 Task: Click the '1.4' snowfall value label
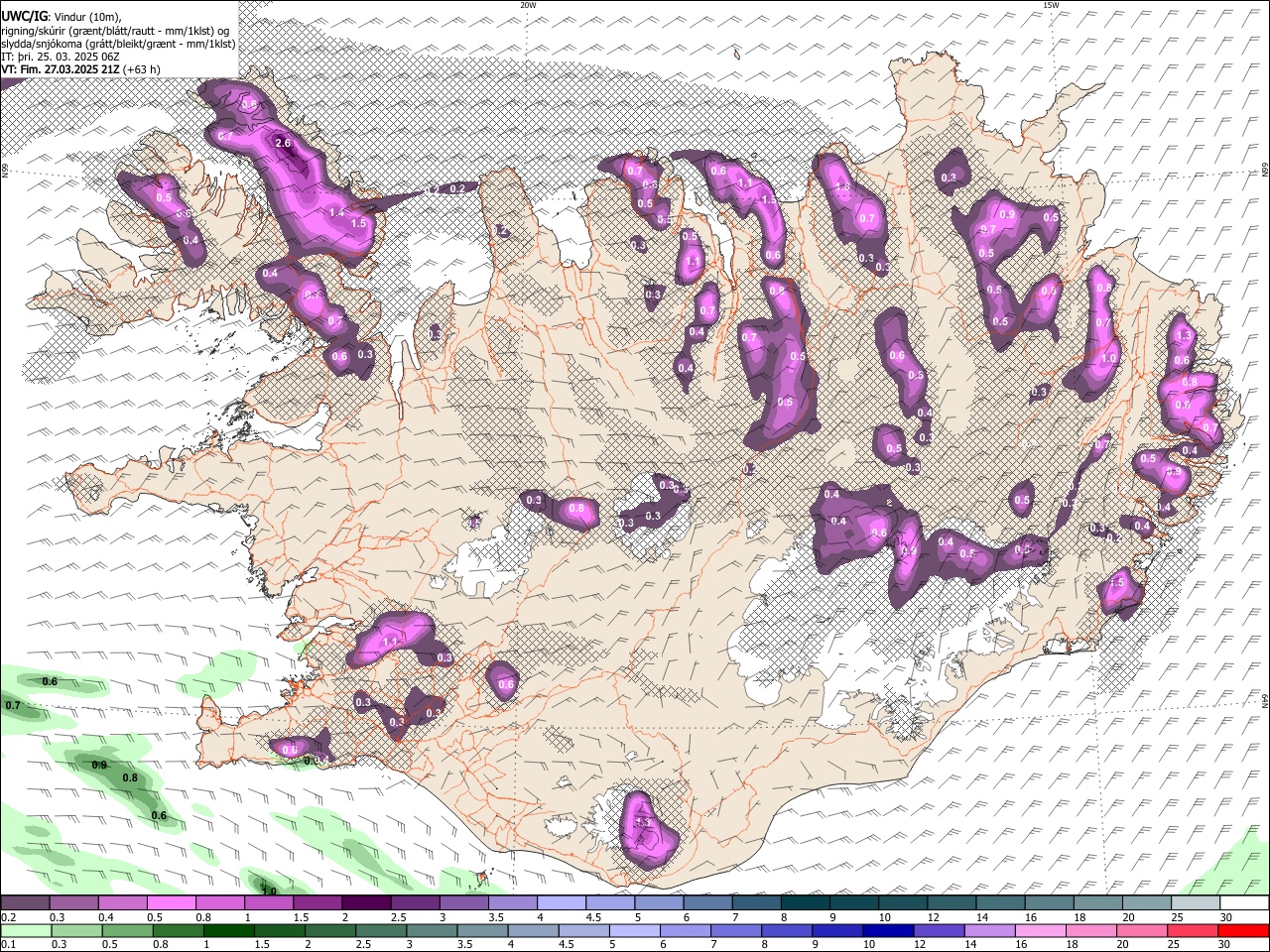(x=336, y=212)
